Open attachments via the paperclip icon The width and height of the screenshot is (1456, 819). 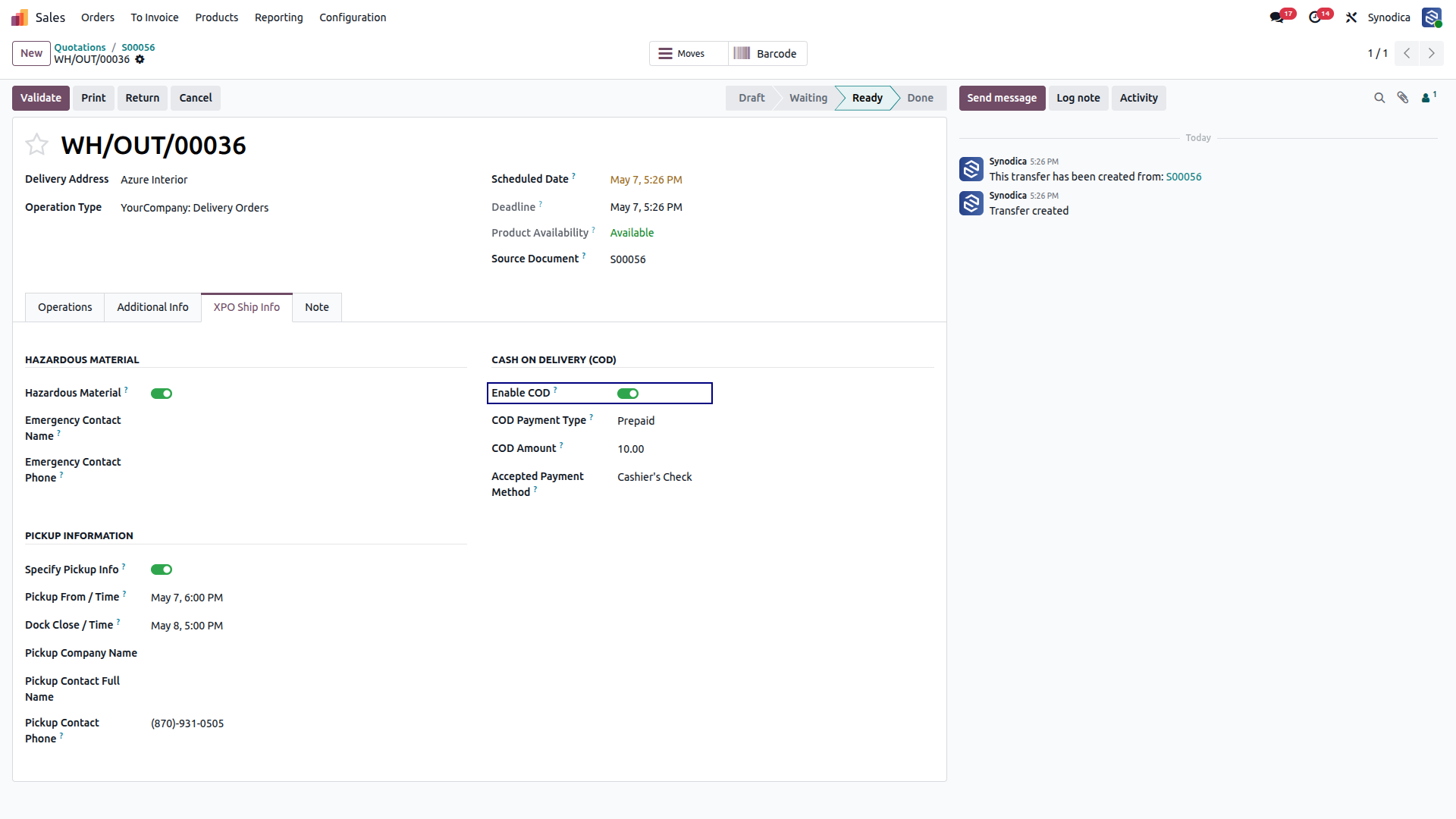[x=1403, y=98]
